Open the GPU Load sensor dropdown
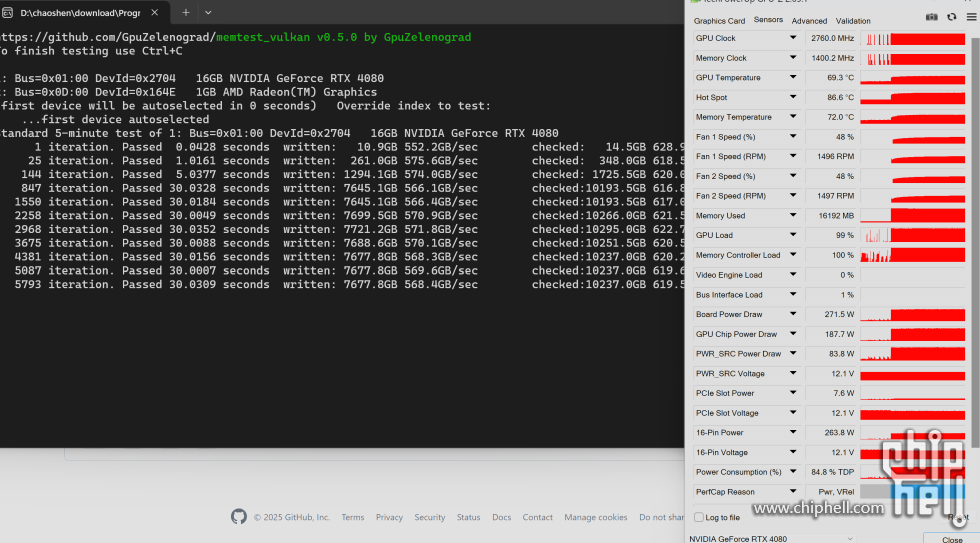Viewport: 980px width, 543px height. (x=792, y=235)
